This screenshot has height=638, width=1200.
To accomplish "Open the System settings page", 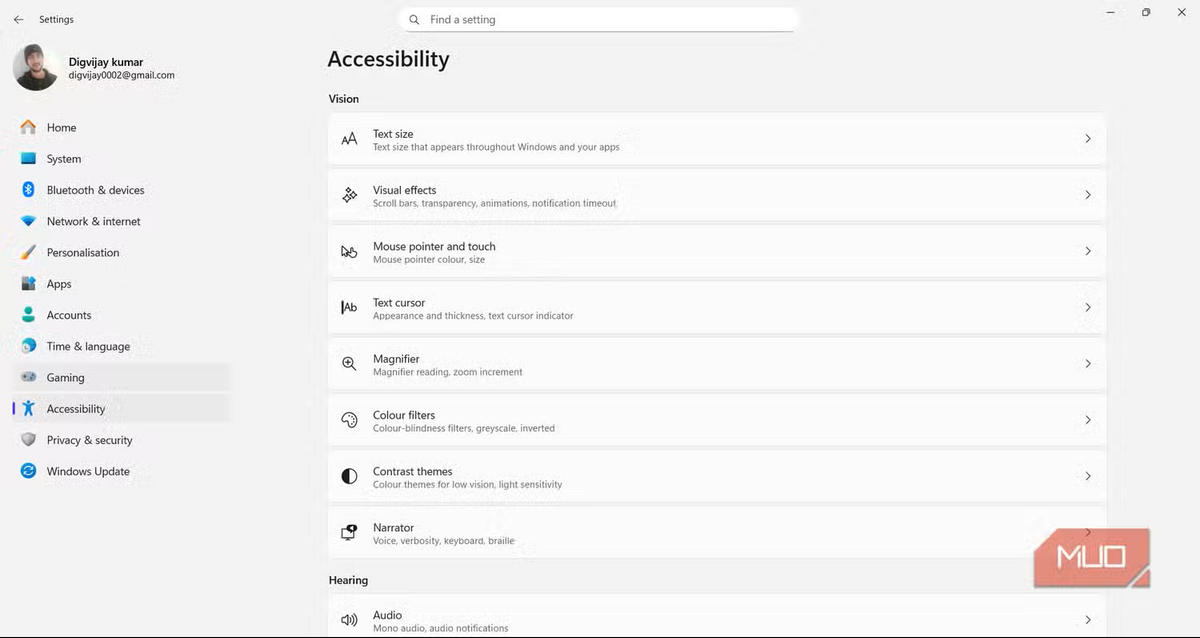I will tap(64, 159).
